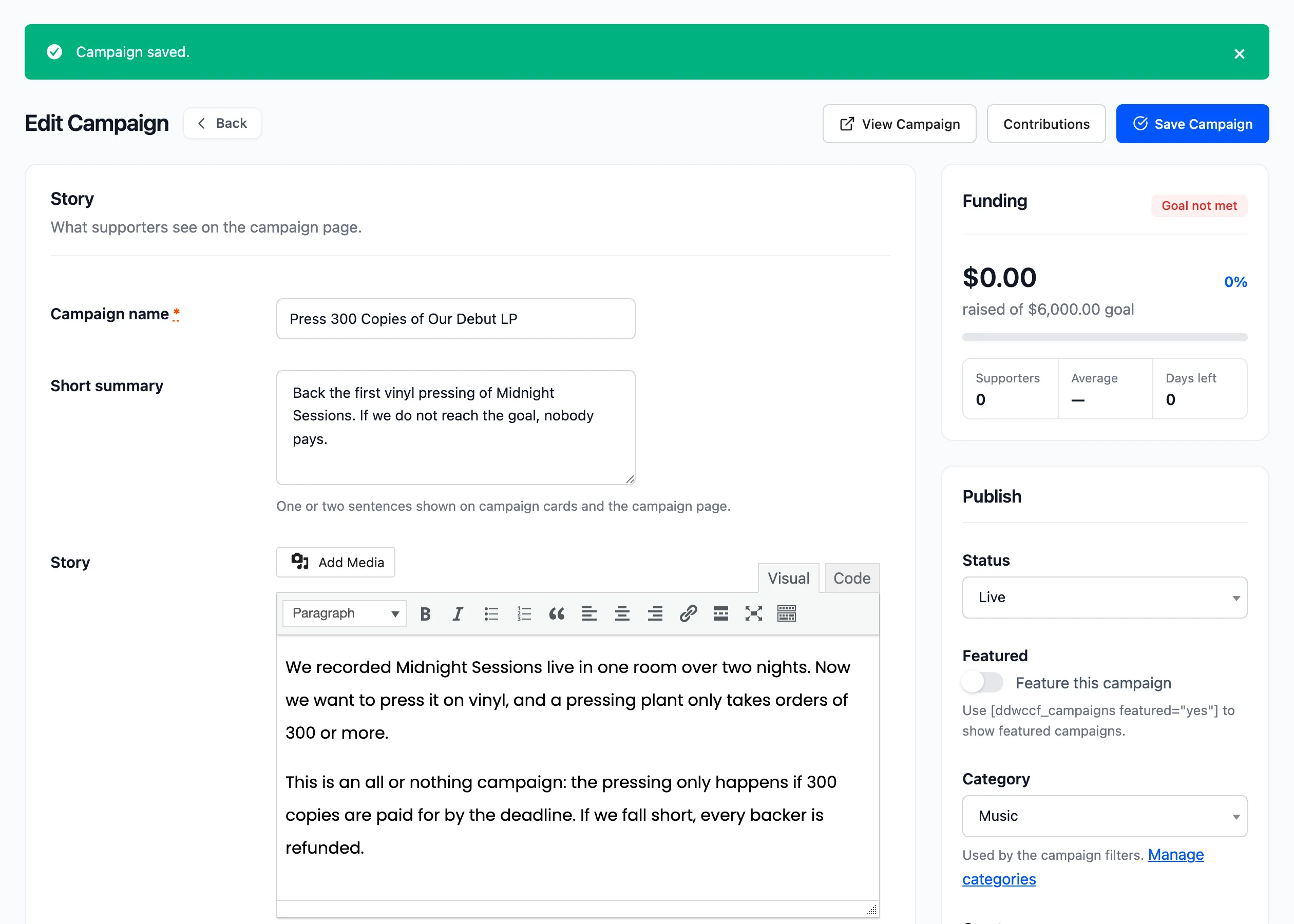Insert Read More tag icon

(x=721, y=613)
